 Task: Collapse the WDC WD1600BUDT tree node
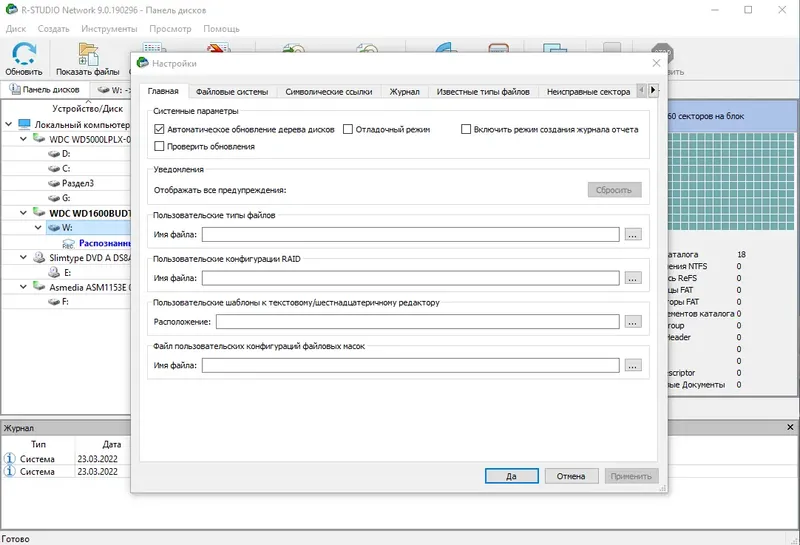(23, 213)
